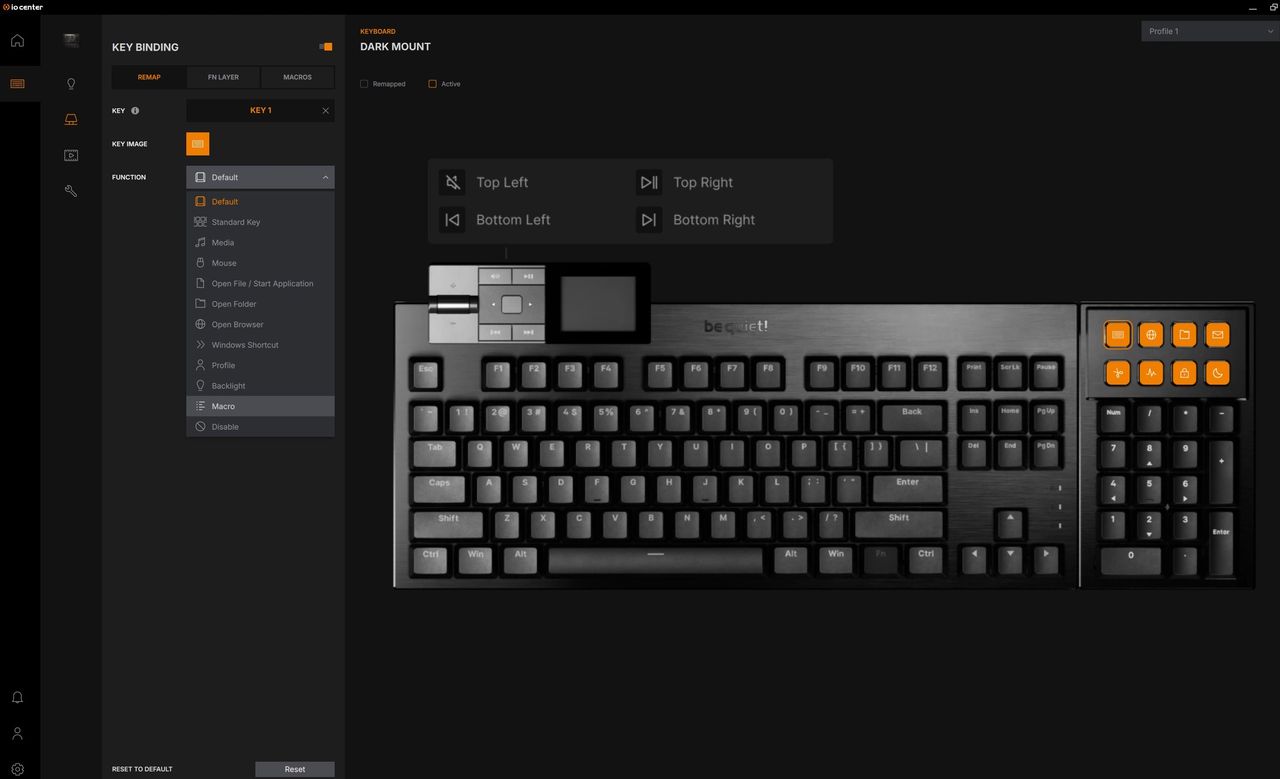Select the F1 key on the keyboard
This screenshot has width=1280, height=779.
[498, 374]
